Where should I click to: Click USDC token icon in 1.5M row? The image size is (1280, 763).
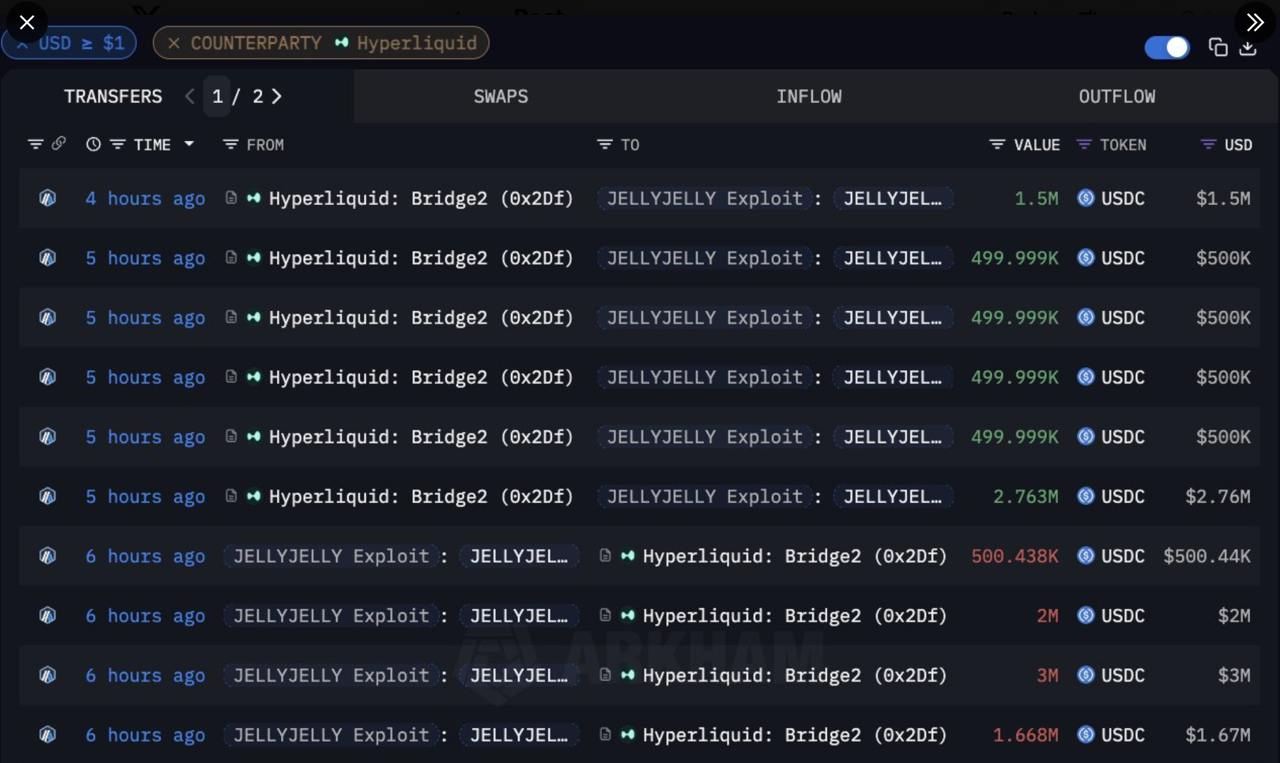(1086, 198)
